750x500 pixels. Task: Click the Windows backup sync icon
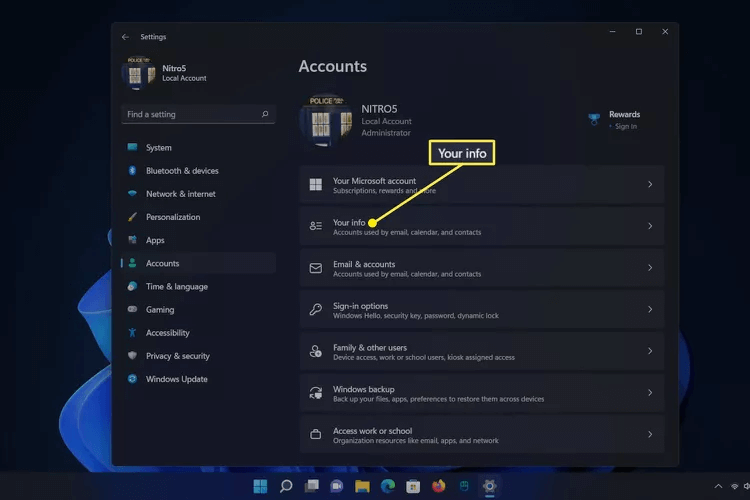[316, 393]
